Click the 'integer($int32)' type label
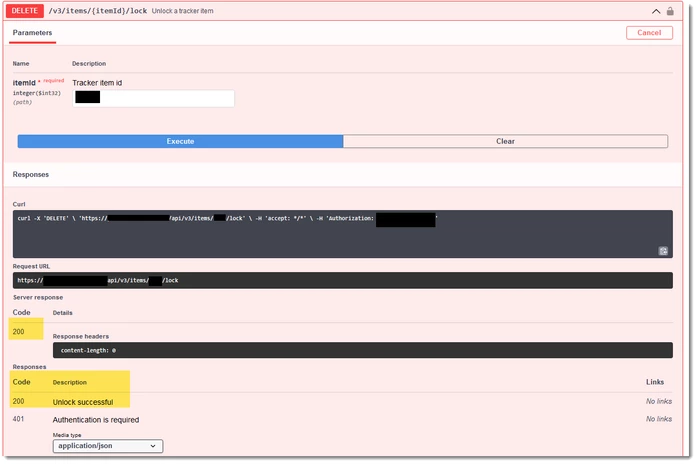Screen dimensions: 697x464 pos(36,93)
